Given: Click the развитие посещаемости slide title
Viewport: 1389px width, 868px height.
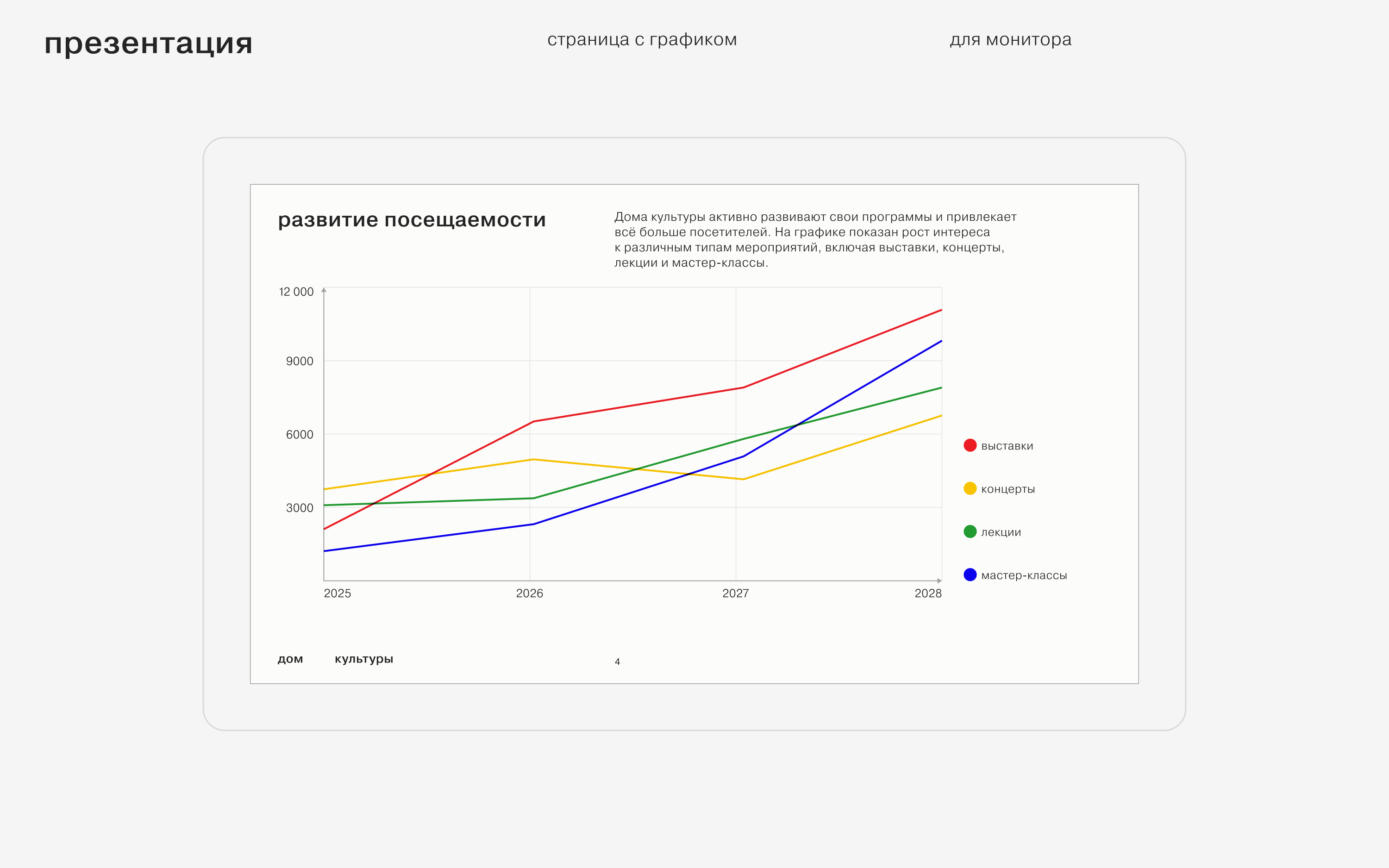Looking at the screenshot, I should coord(412,220).
